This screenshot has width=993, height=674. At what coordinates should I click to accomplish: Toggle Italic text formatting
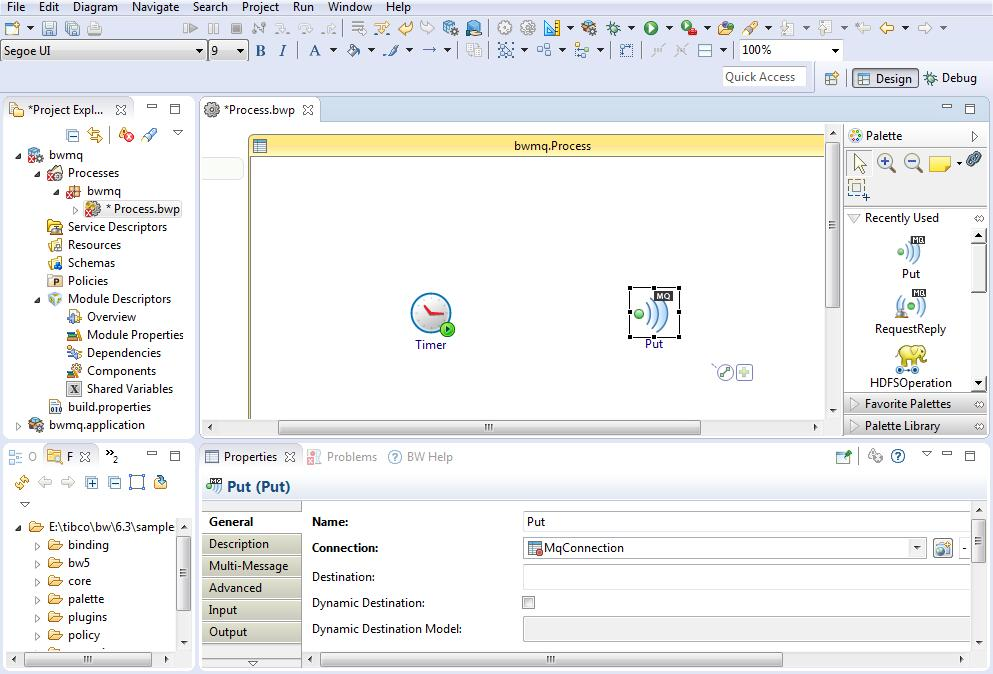(x=282, y=51)
